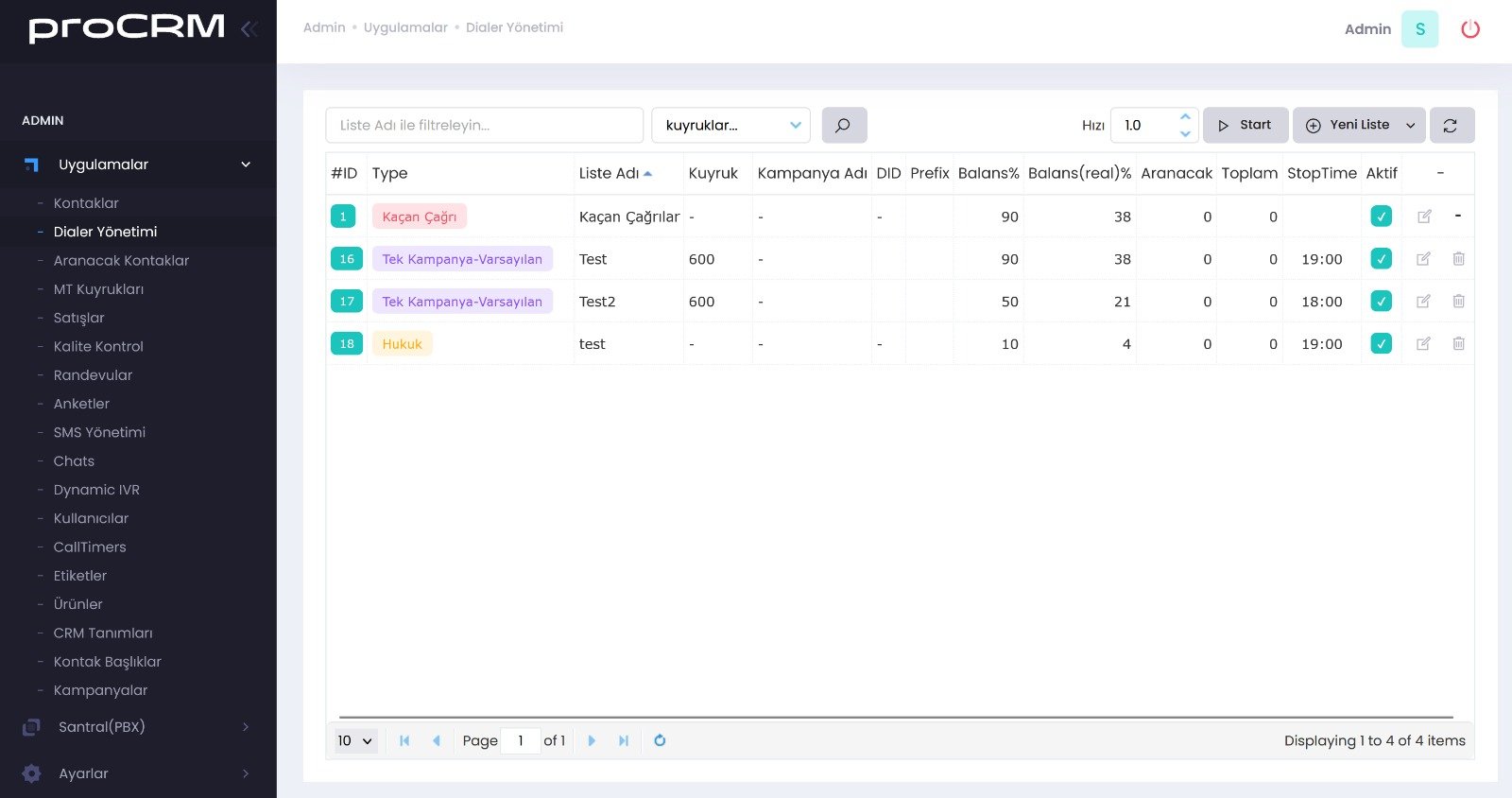1512x798 pixels.
Task: Click the horizontal scrollbar under the table
Action: [x=896, y=718]
